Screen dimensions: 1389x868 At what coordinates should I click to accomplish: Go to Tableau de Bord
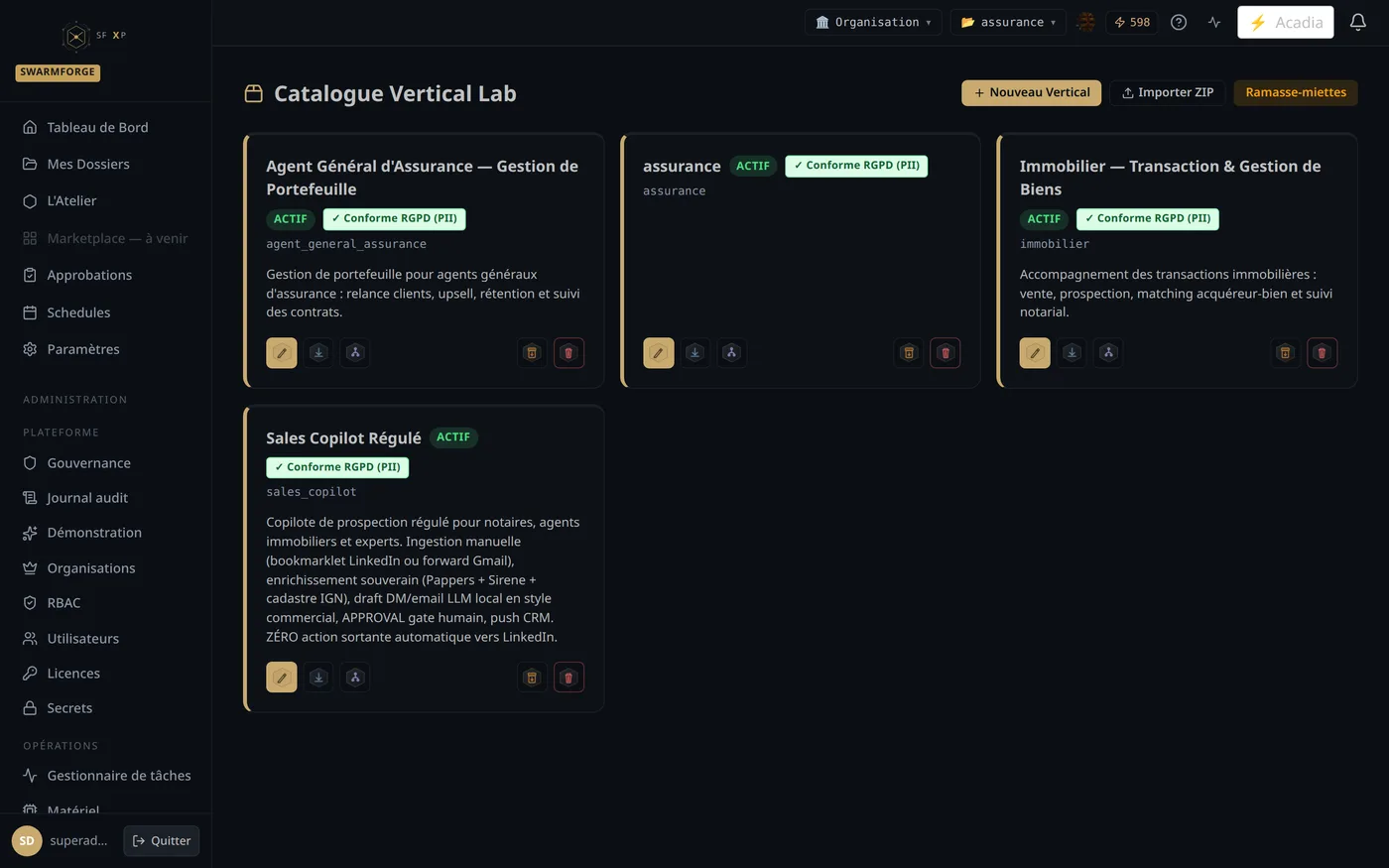tap(105, 127)
